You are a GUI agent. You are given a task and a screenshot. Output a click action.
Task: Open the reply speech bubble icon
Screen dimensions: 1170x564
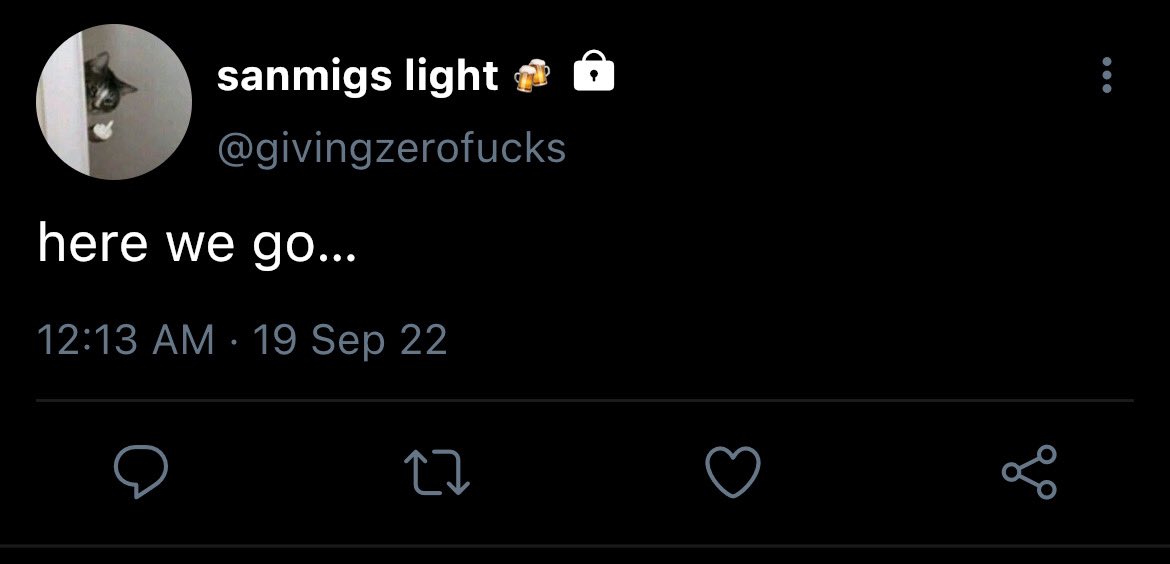140,471
